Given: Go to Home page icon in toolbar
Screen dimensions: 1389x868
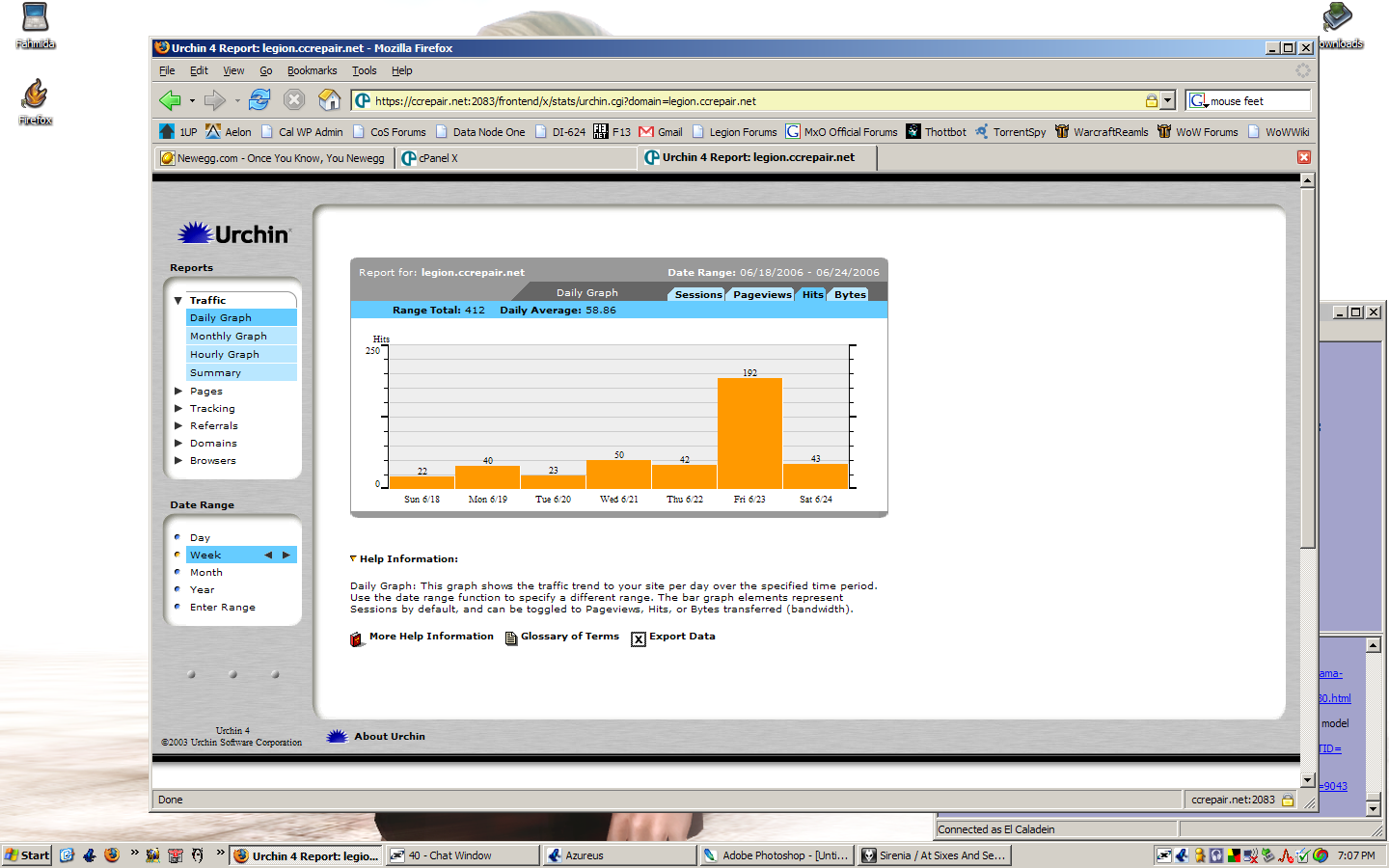Looking at the screenshot, I should click(330, 99).
